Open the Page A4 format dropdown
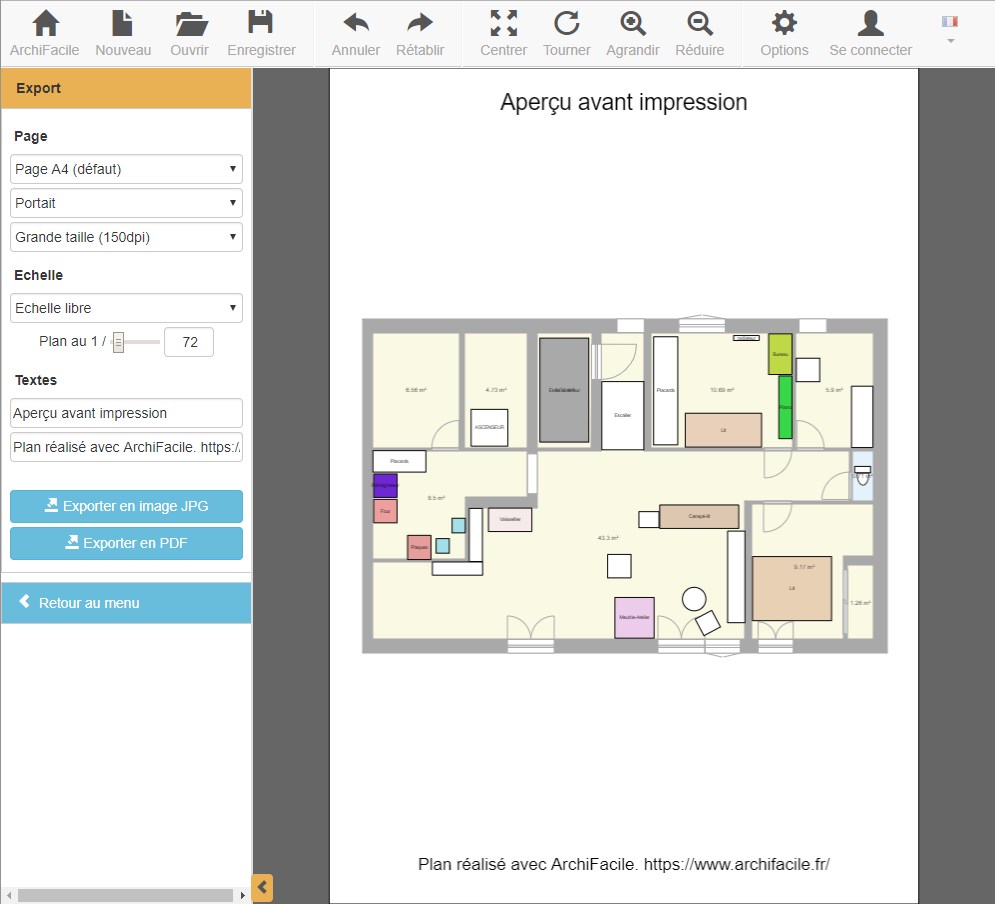The width and height of the screenshot is (995, 904). pyautogui.click(x=126, y=169)
